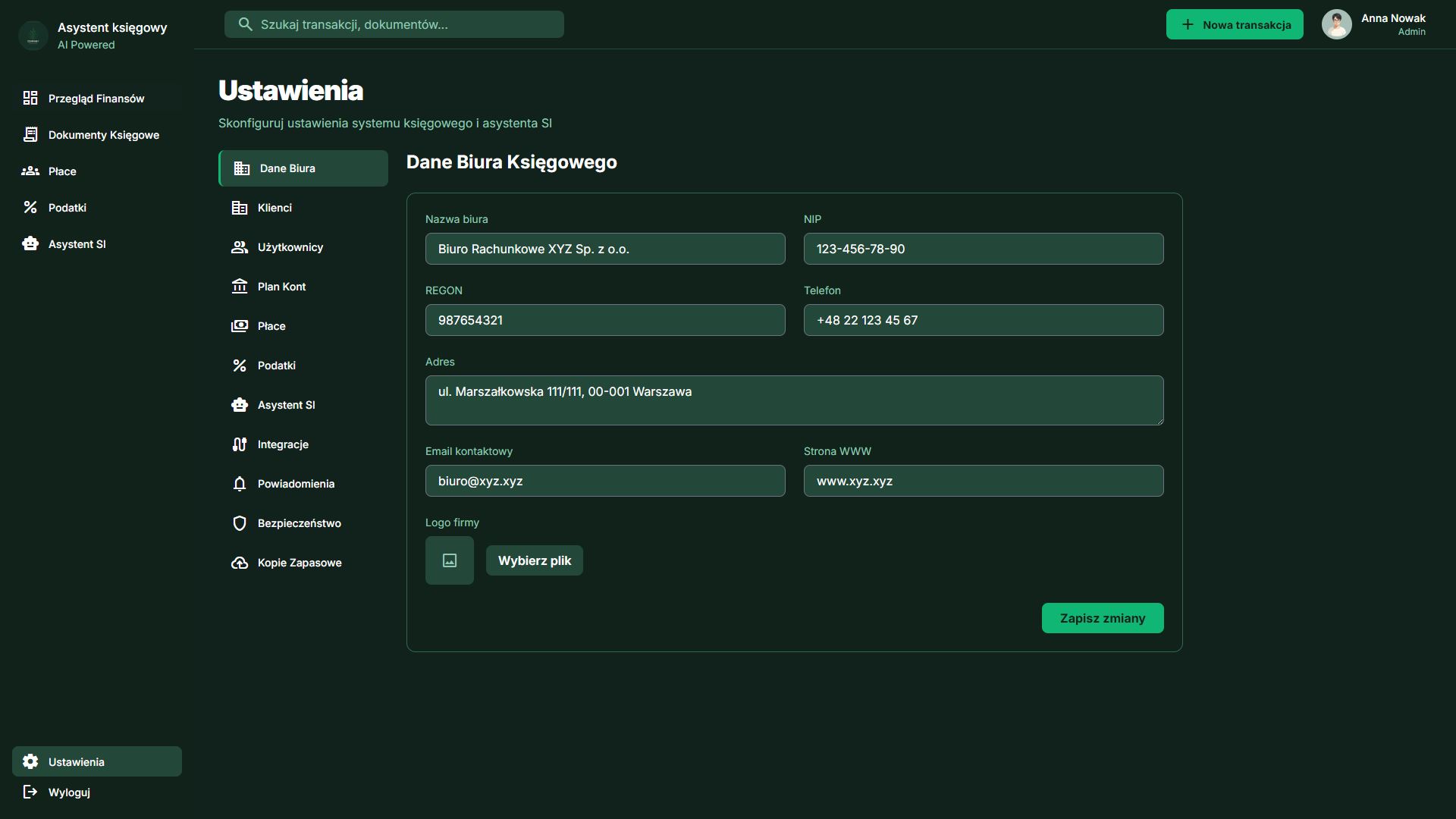1456x819 pixels.
Task: Open the Klienci settings tab
Action: pos(275,208)
